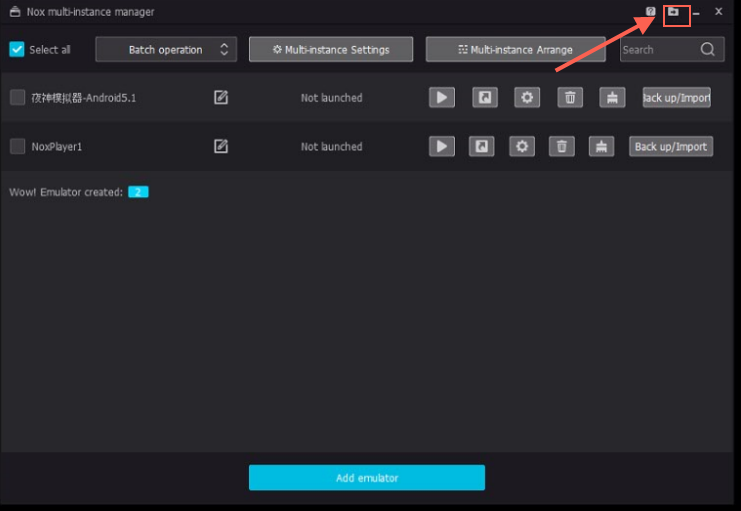Launch NoxPlayer1 with its play icon

pyautogui.click(x=442, y=146)
